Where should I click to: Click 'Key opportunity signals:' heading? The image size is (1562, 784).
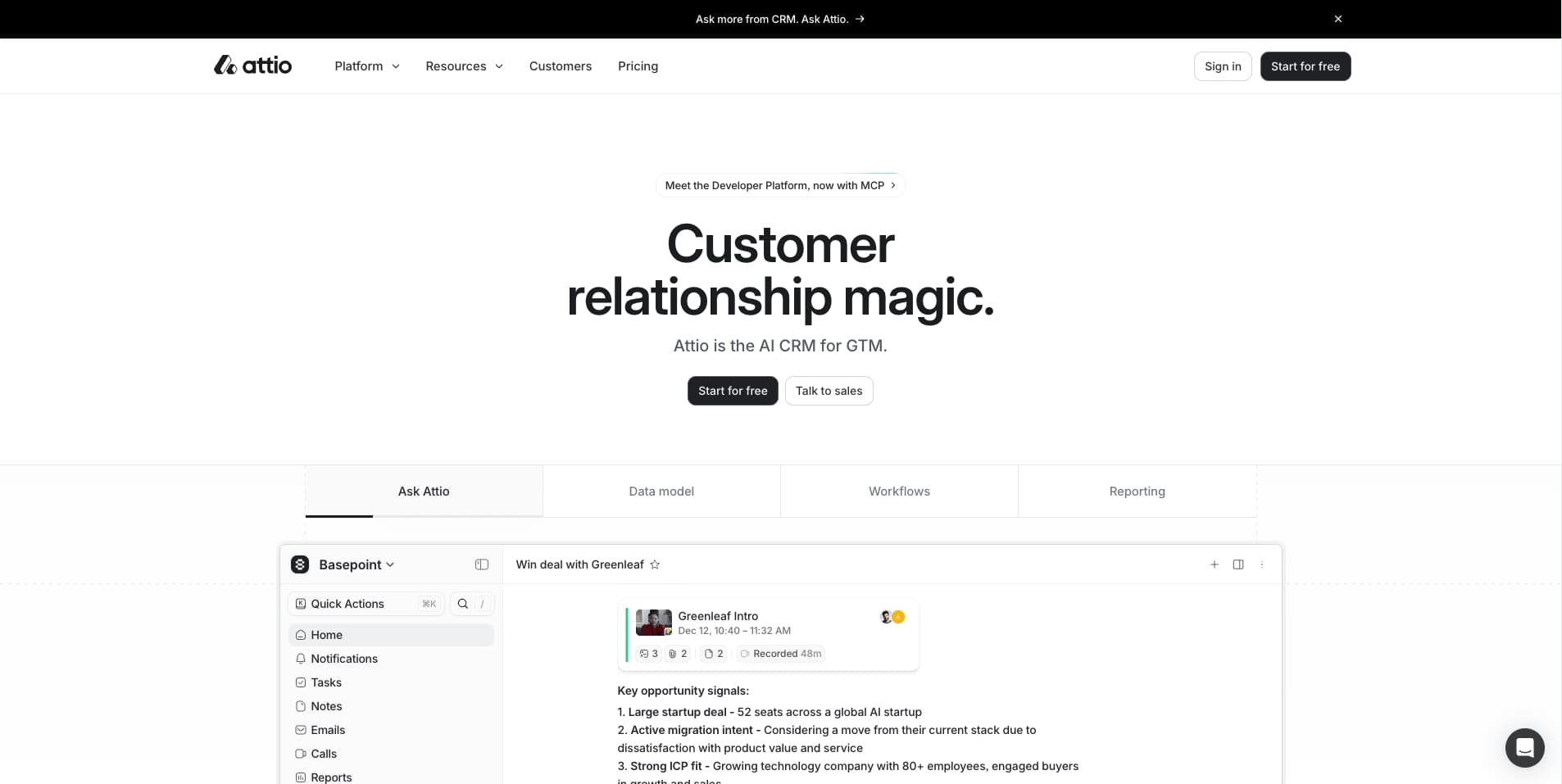click(683, 691)
